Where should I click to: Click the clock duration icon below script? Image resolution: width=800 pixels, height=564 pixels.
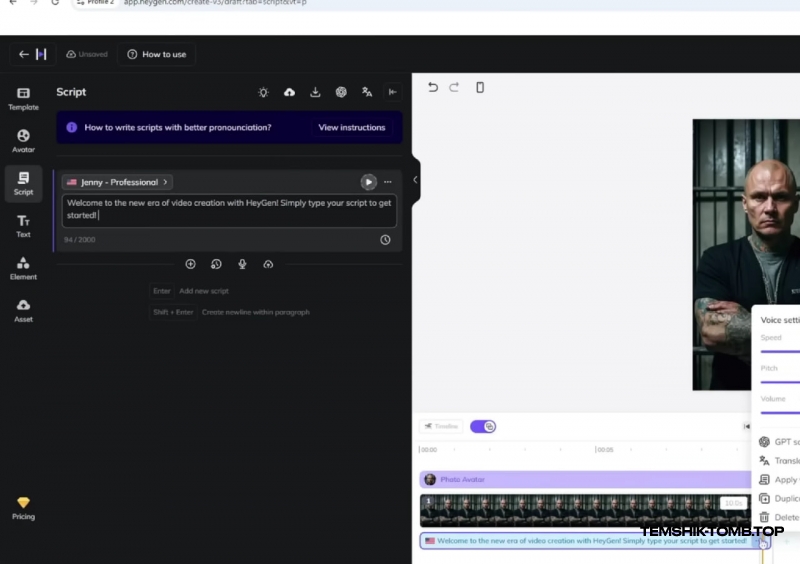385,240
